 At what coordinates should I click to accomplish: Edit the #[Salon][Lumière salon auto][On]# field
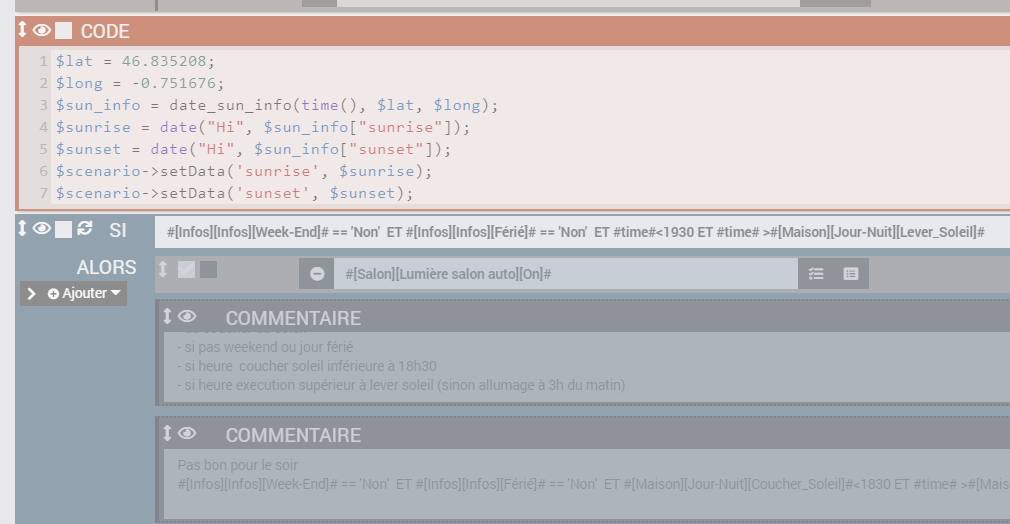point(566,274)
